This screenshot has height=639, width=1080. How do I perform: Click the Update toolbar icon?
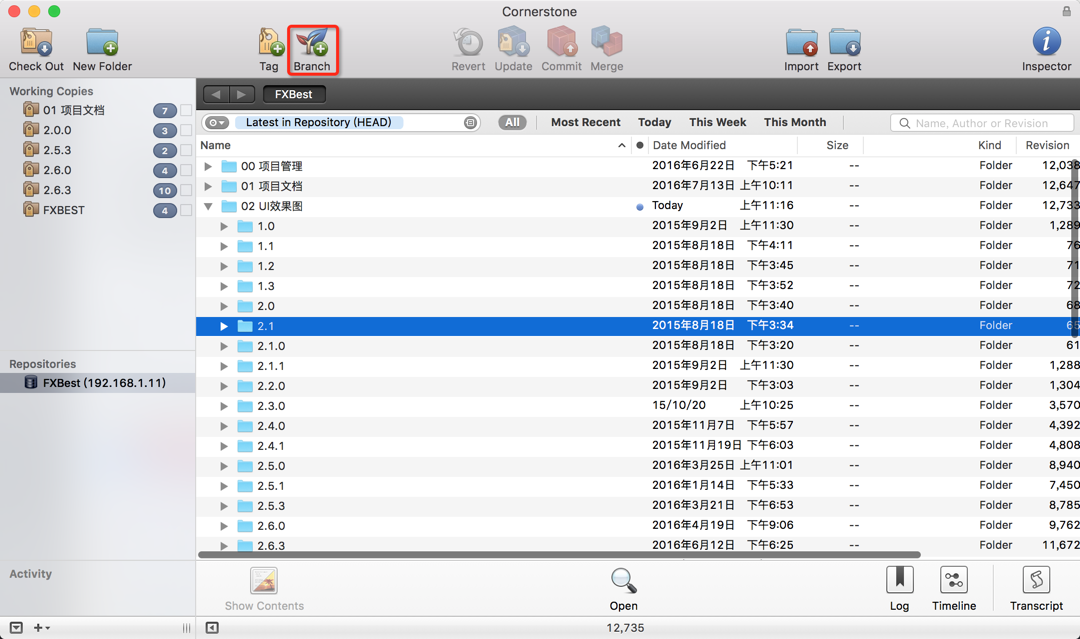pyautogui.click(x=513, y=43)
